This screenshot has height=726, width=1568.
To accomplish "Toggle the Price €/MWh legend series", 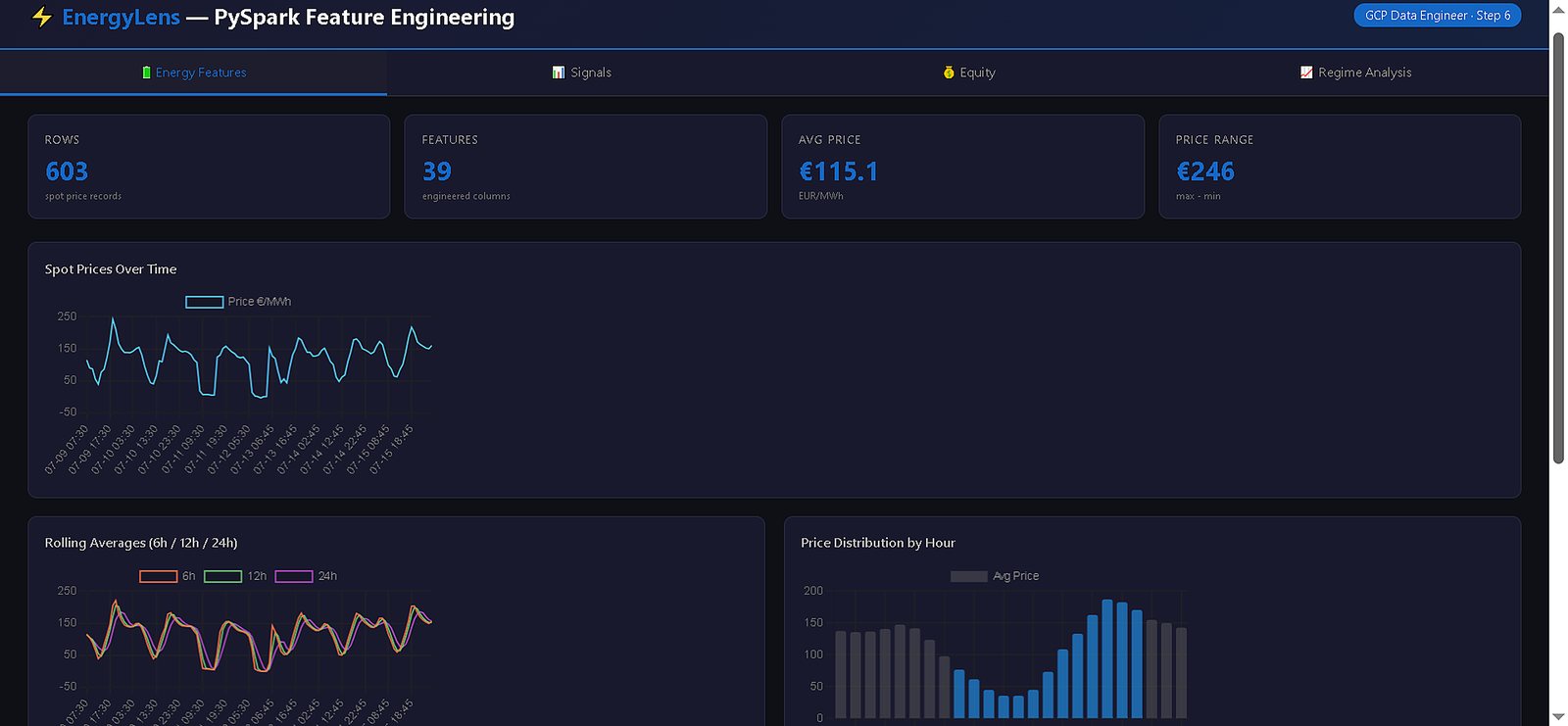I will 238,302.
